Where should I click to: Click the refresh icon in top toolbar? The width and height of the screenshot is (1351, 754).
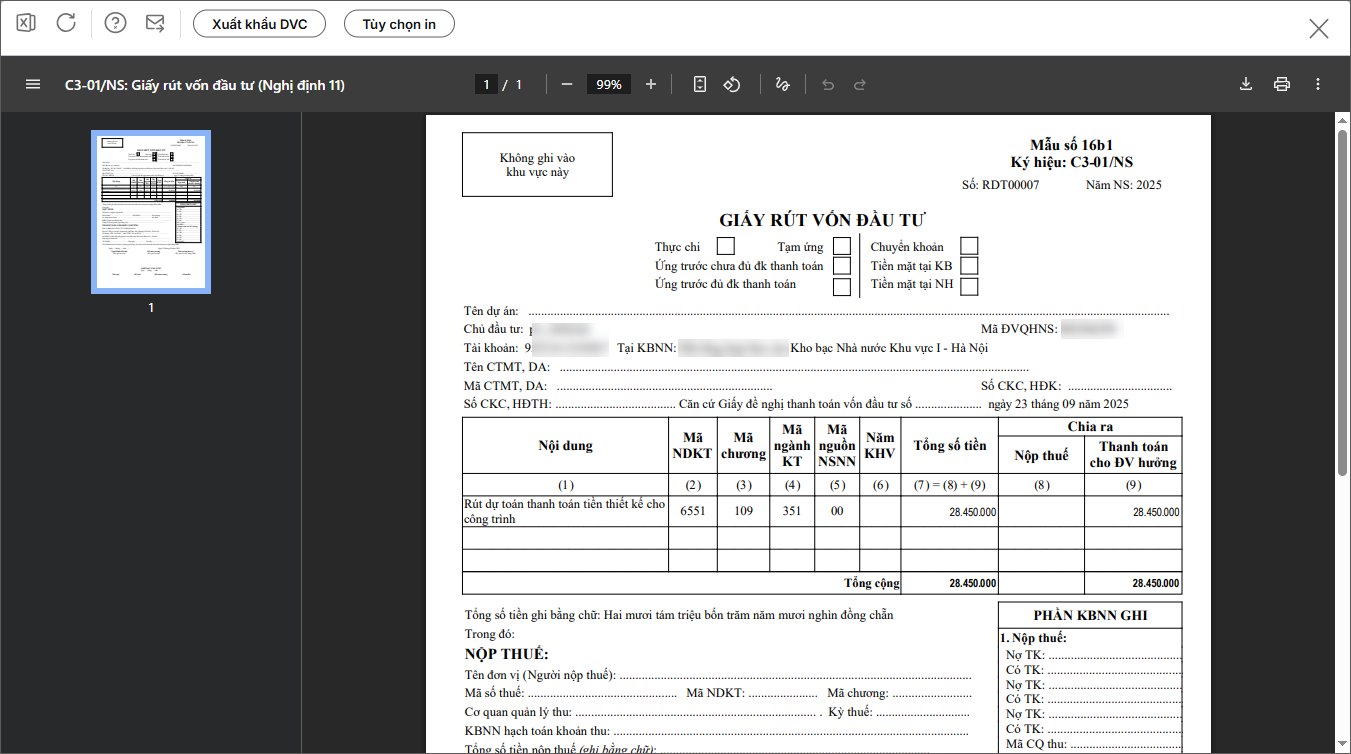(x=66, y=23)
